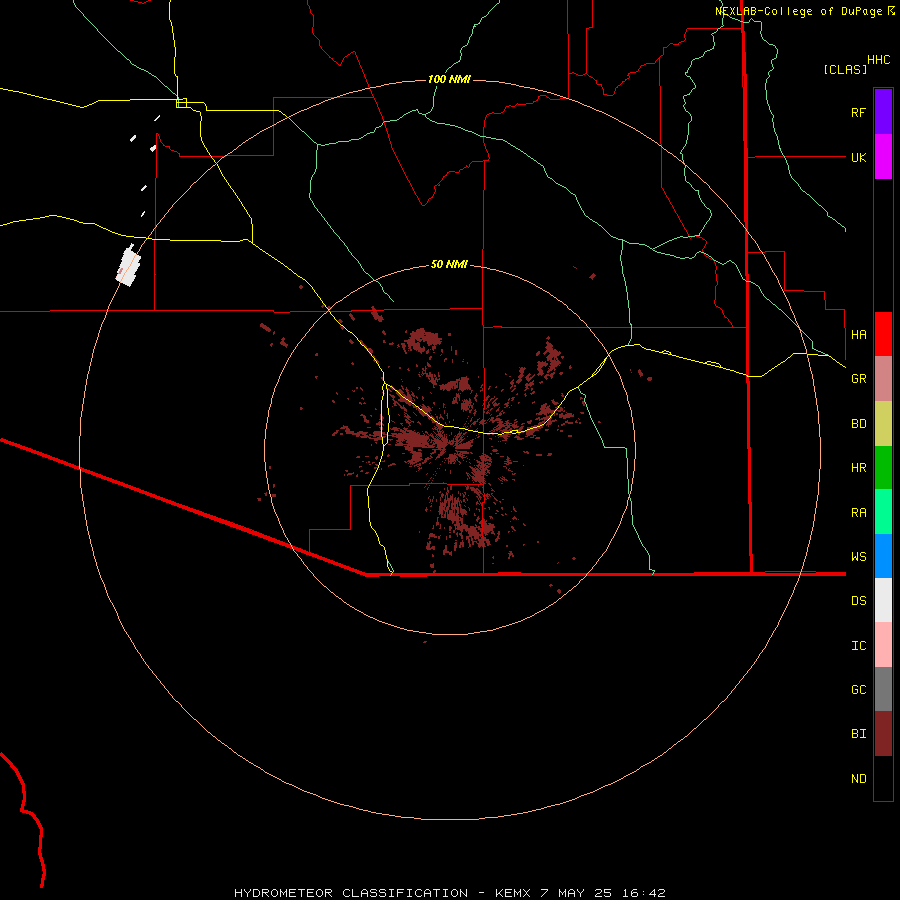Click the BD legend label
The width and height of the screenshot is (900, 900).
click(x=858, y=424)
